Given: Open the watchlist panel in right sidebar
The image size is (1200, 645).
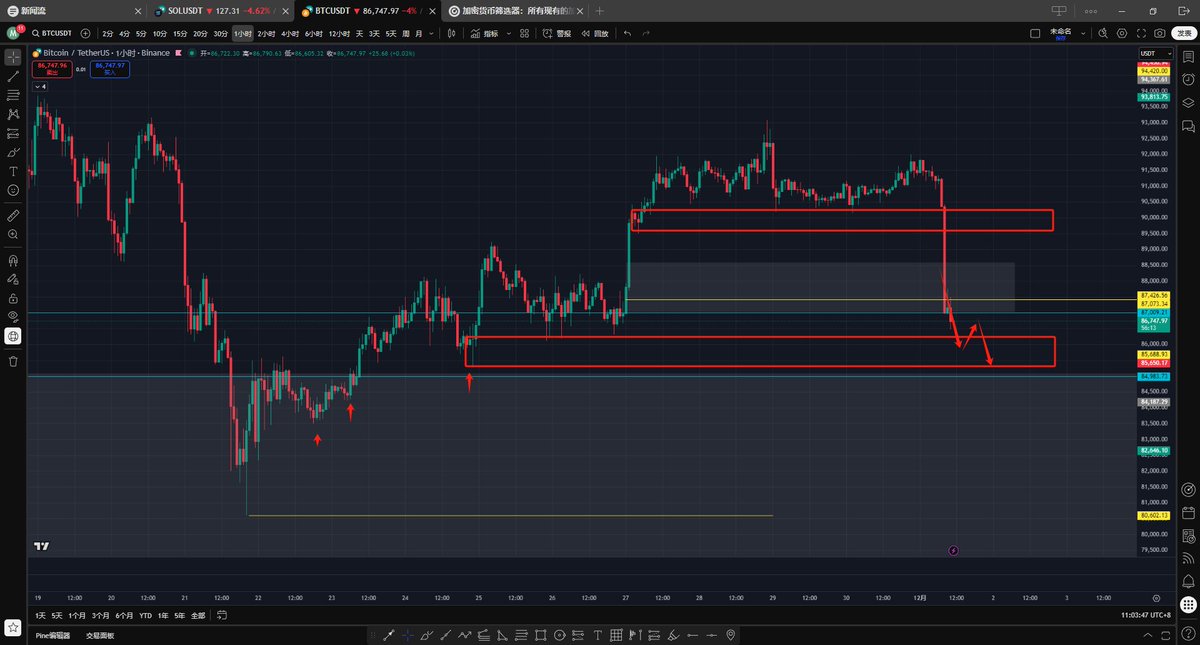Looking at the screenshot, I should [1188, 56].
